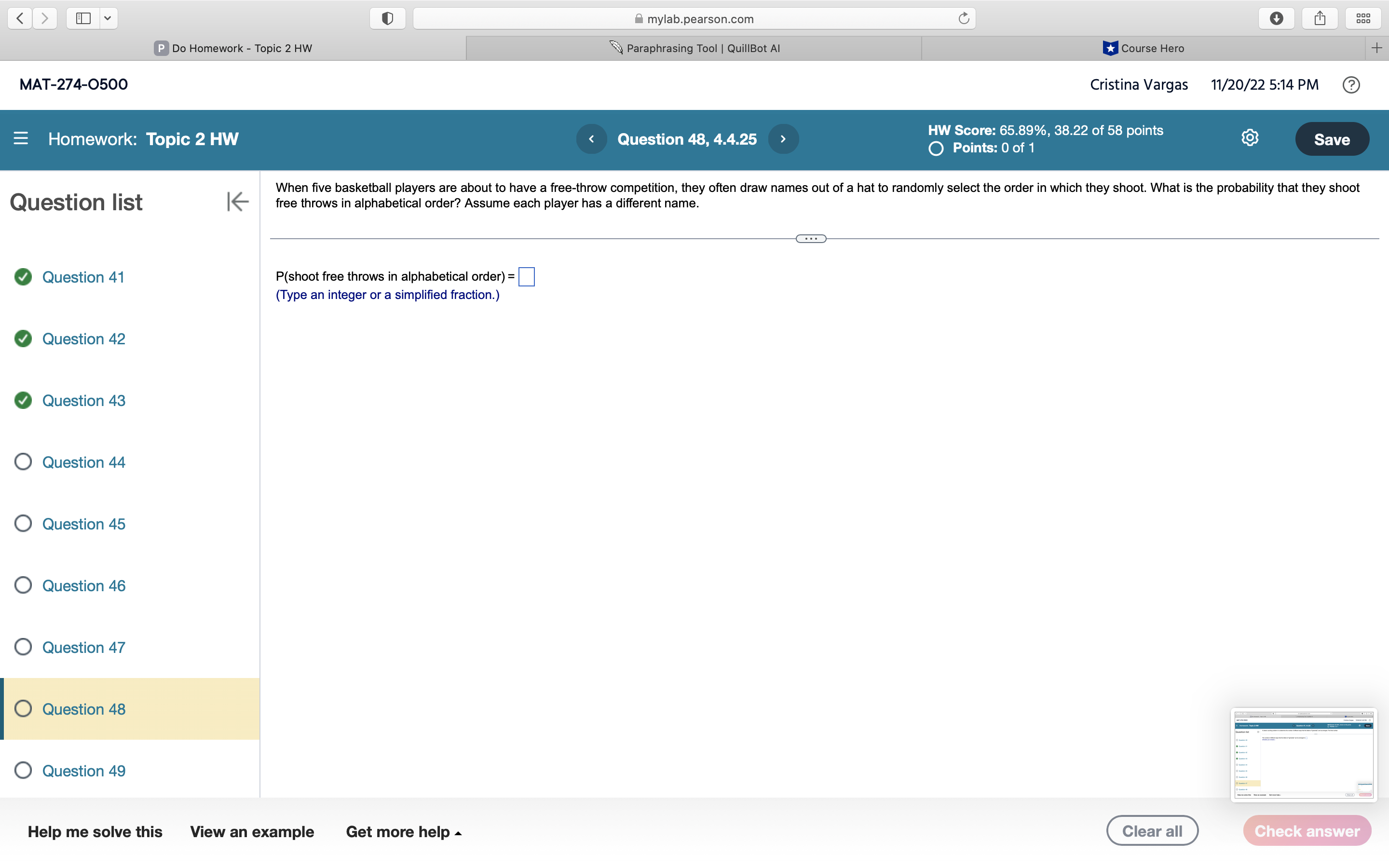Expand Get more help menu
Screen dimensions: 1389x868
click(404, 831)
